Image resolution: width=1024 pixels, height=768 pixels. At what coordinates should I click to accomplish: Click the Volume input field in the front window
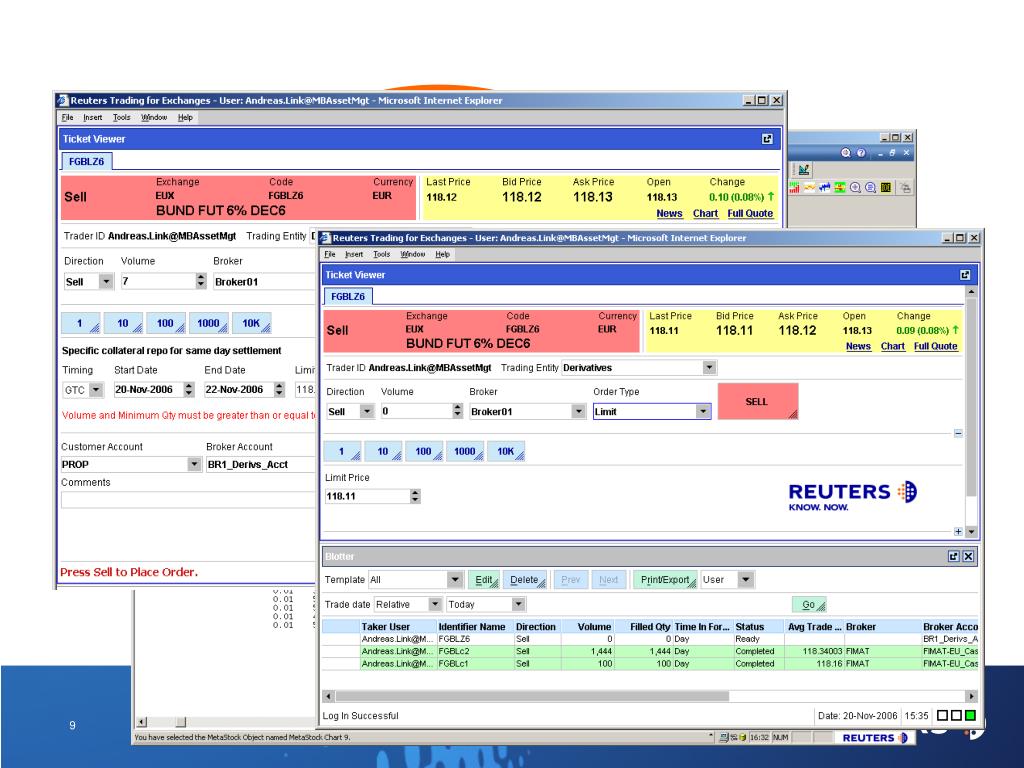coord(417,411)
